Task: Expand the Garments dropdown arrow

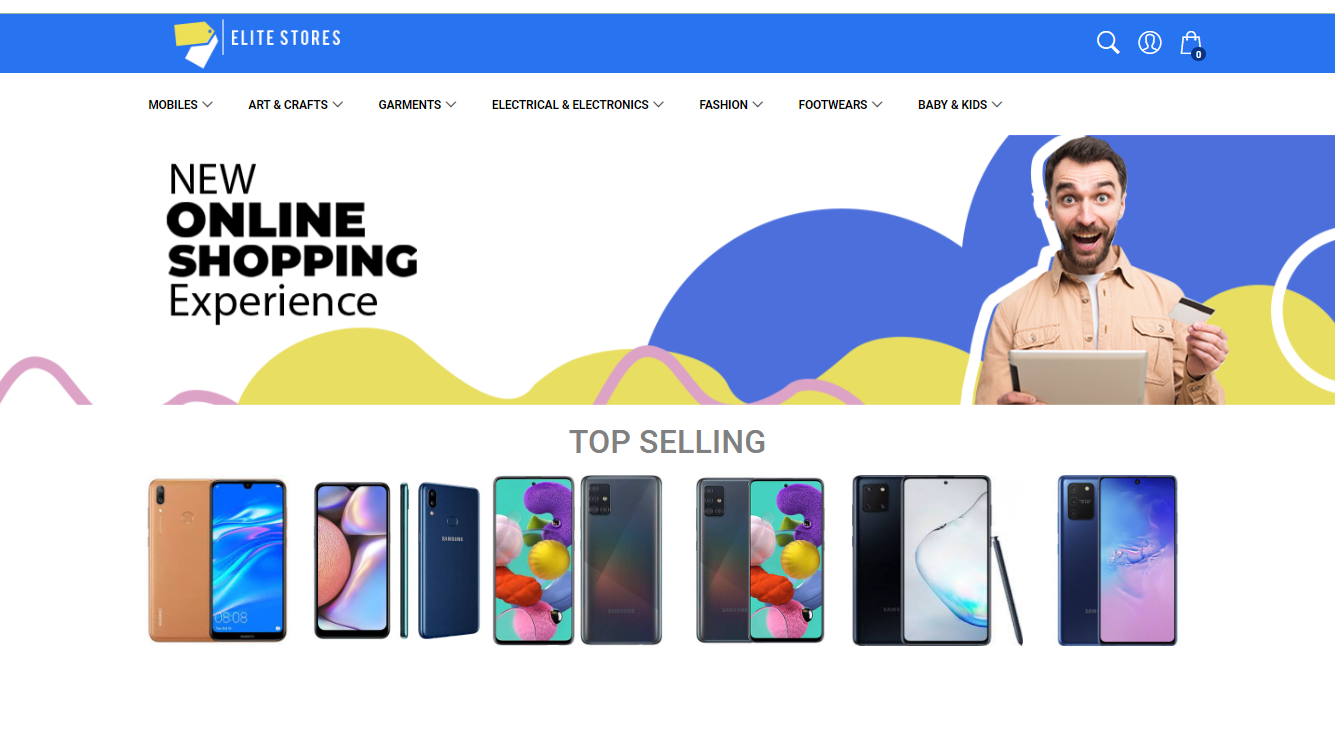Action: [451, 104]
